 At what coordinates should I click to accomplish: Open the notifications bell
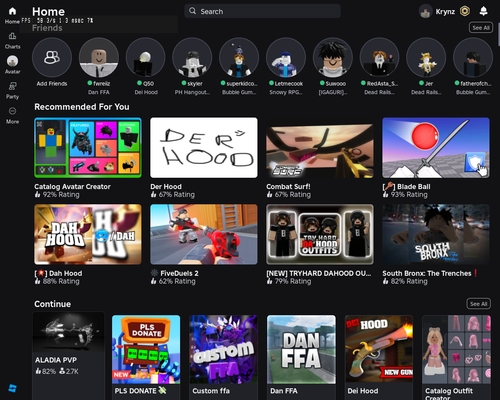pos(483,11)
